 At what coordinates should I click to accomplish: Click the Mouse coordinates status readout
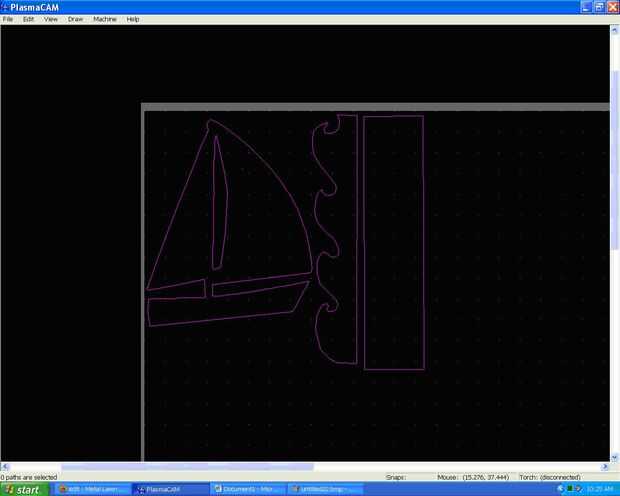click(x=473, y=477)
